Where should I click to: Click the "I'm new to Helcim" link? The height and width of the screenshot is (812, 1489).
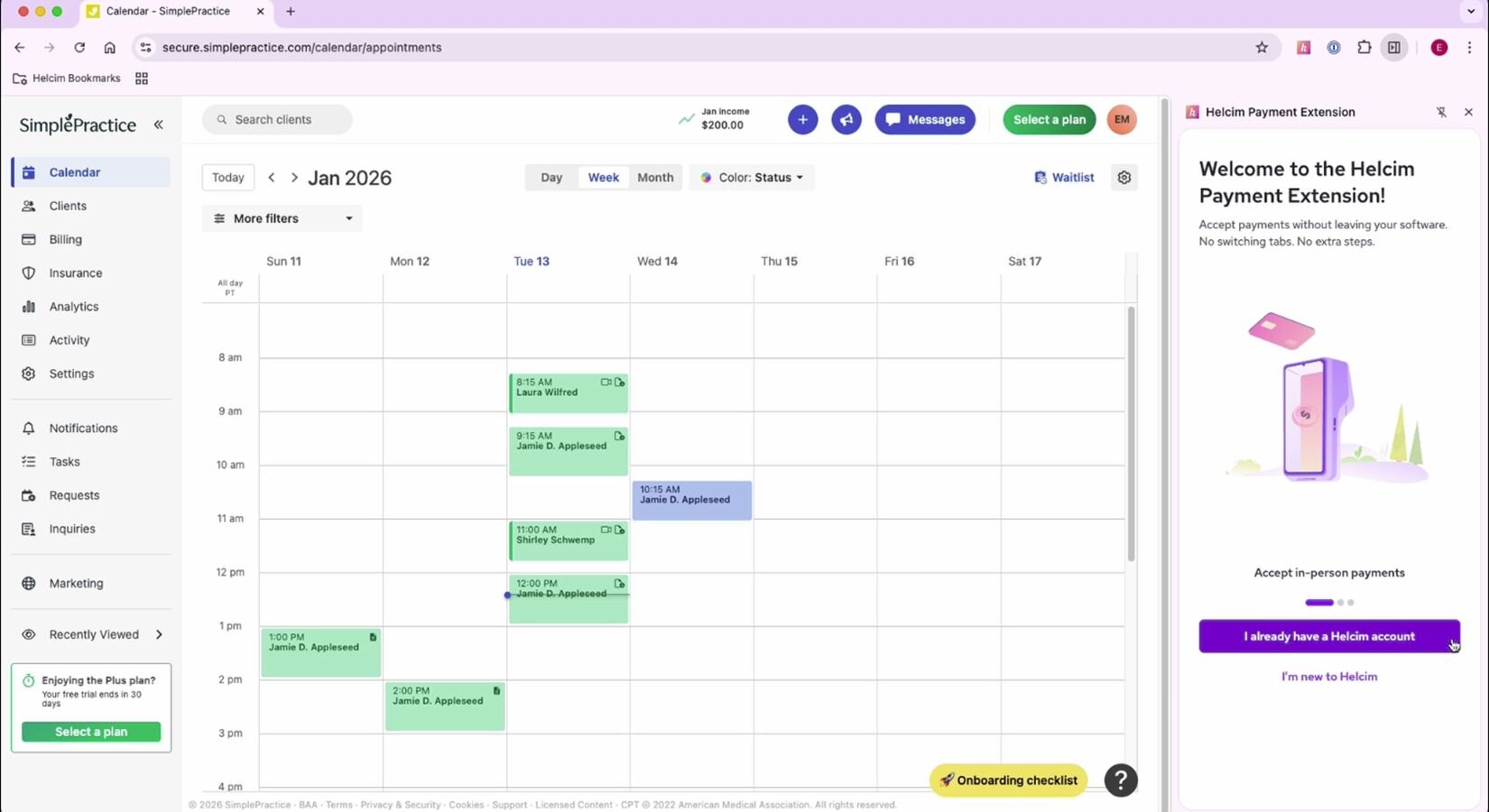(1328, 677)
